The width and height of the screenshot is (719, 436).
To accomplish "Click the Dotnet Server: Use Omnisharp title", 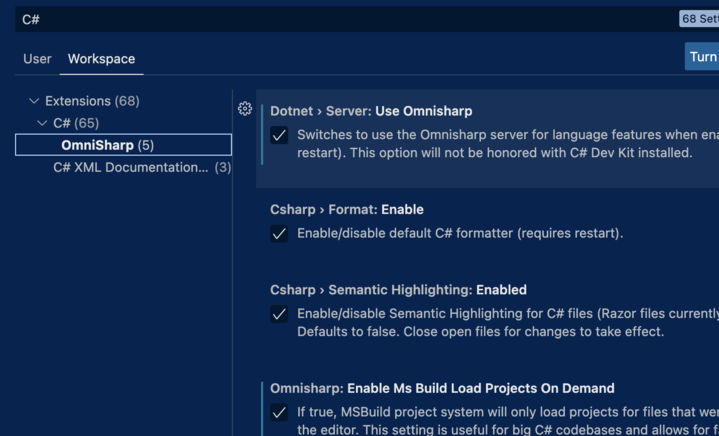I will tap(371, 111).
